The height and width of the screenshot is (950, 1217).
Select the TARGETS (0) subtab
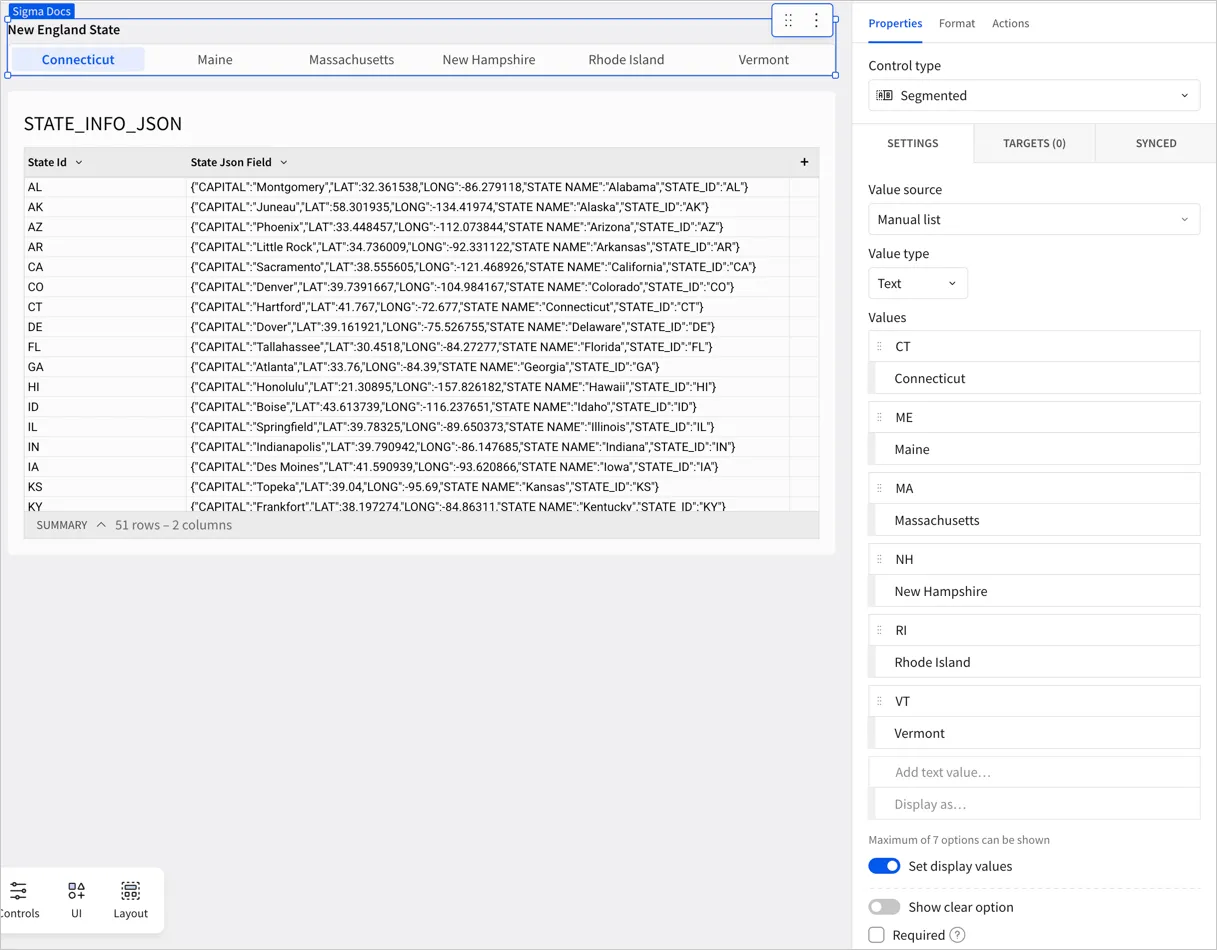[x=1034, y=143]
